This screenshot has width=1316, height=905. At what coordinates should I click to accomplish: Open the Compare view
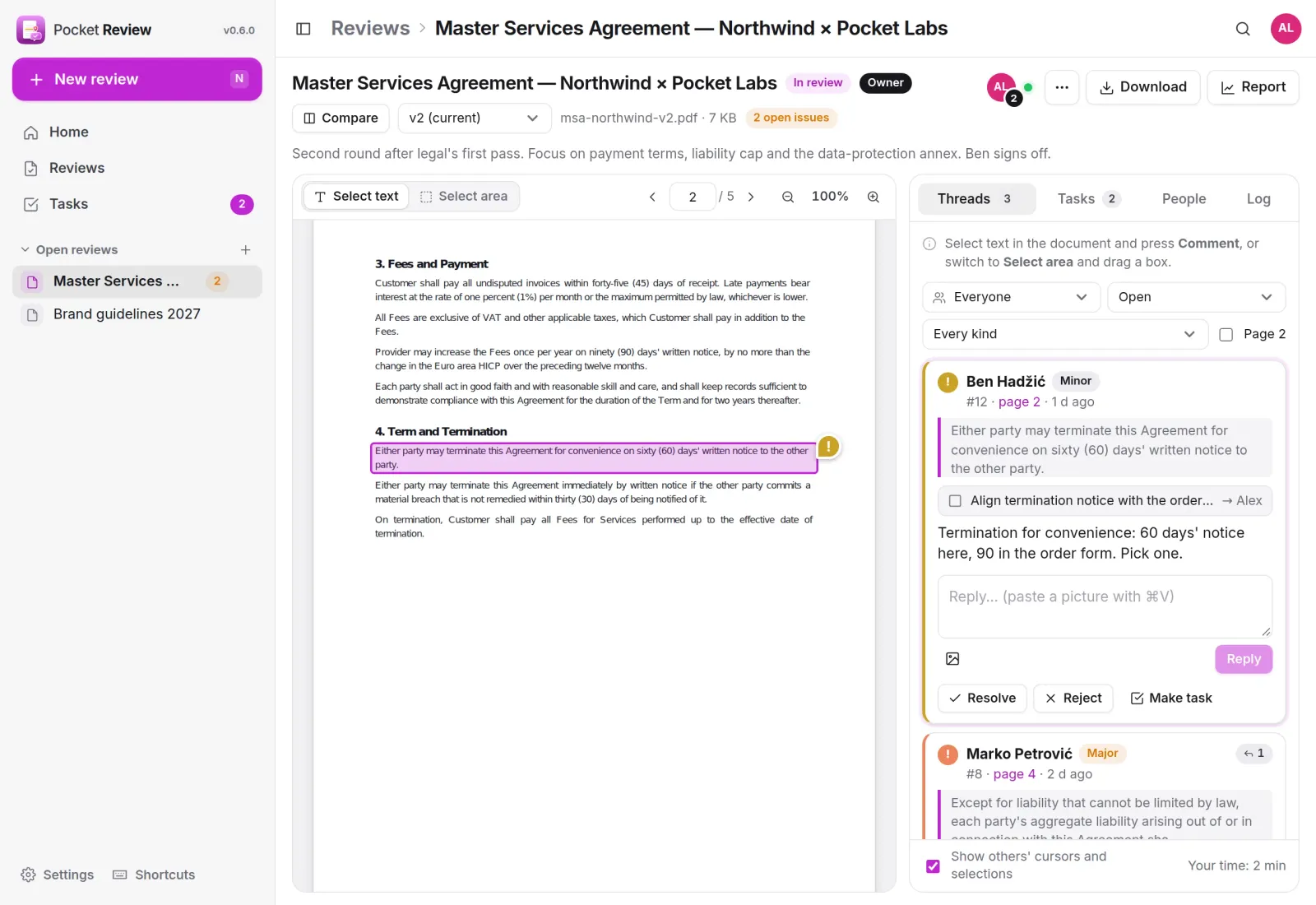coord(341,118)
